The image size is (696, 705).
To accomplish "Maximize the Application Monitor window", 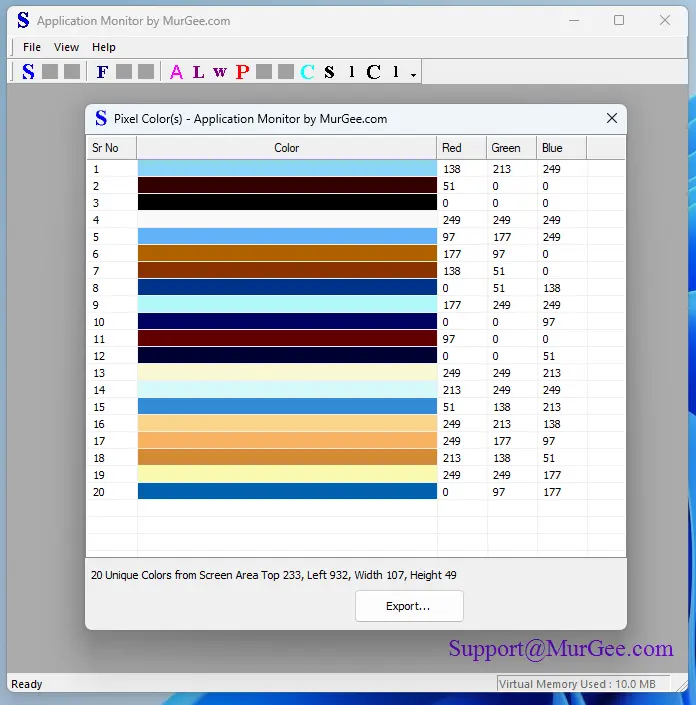I will 619,20.
